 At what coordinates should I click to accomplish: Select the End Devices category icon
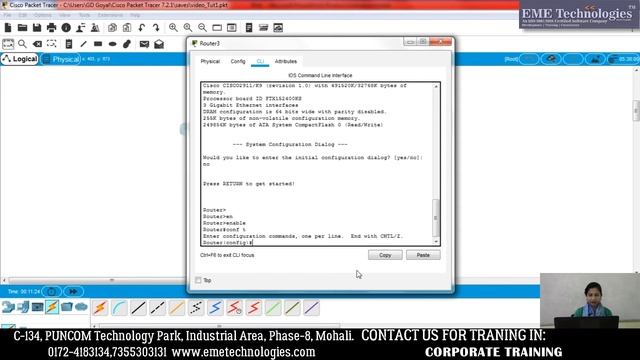point(23,307)
